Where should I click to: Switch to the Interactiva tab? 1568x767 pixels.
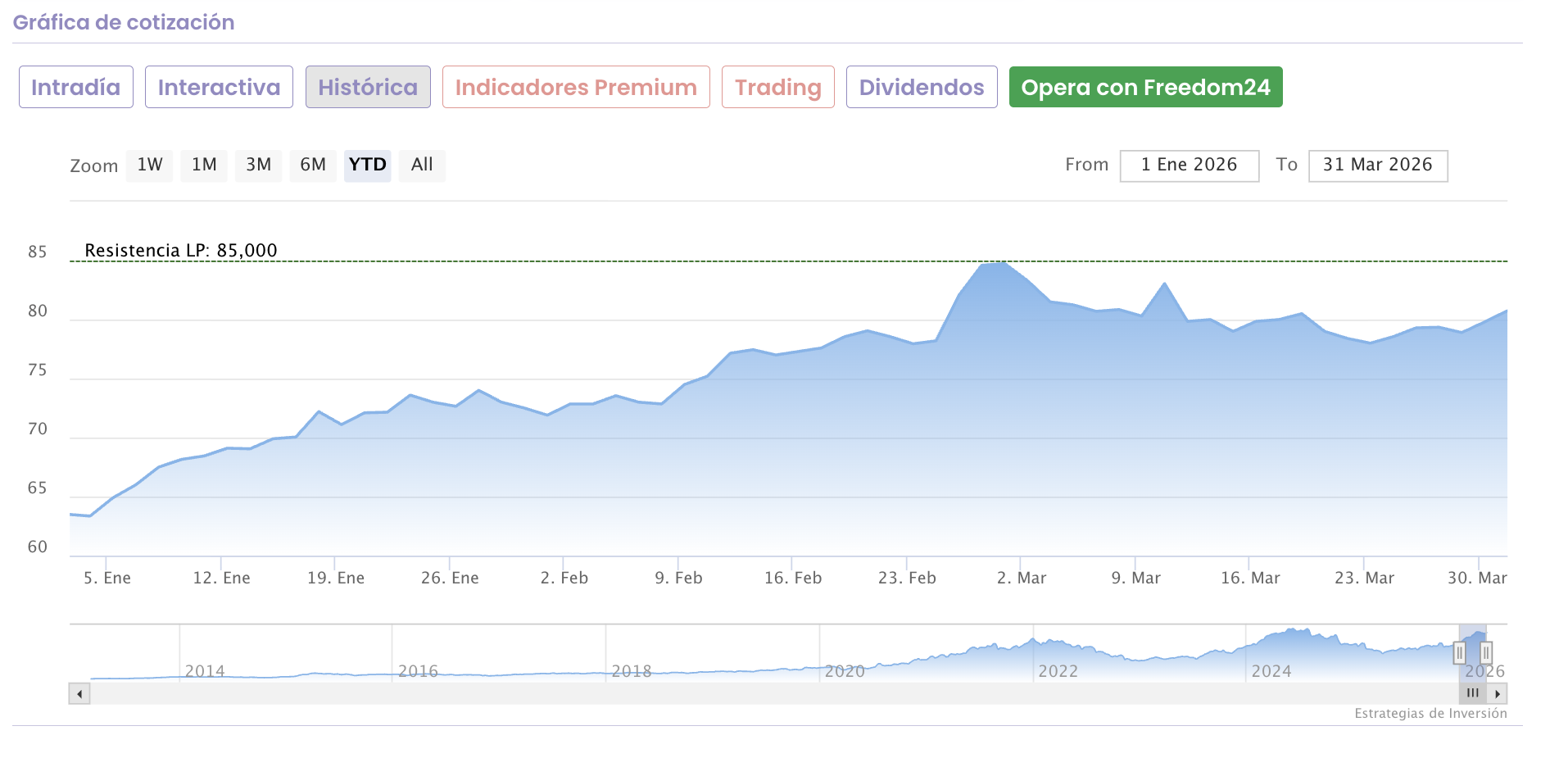(219, 87)
